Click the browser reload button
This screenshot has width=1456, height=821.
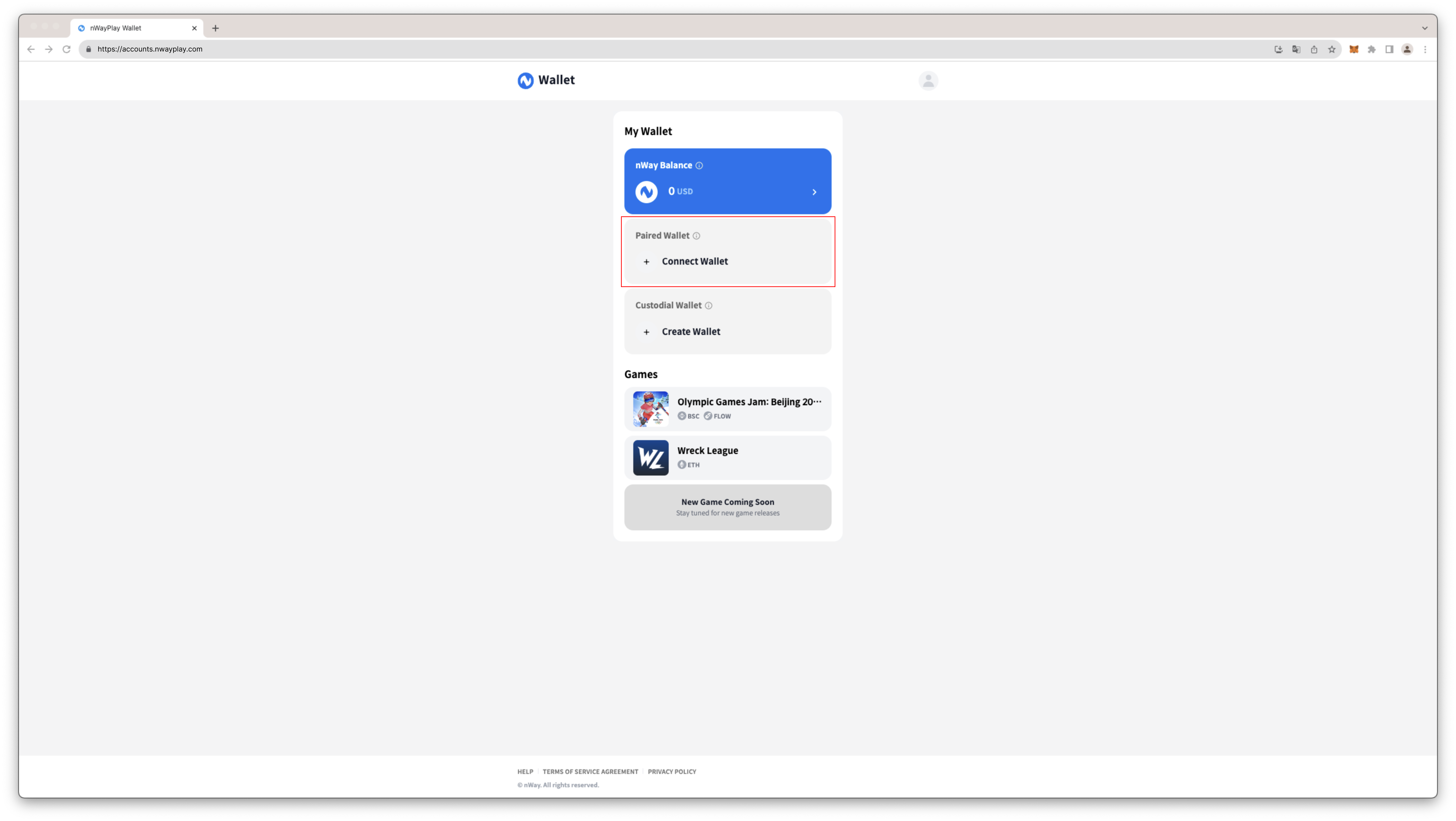coord(67,49)
